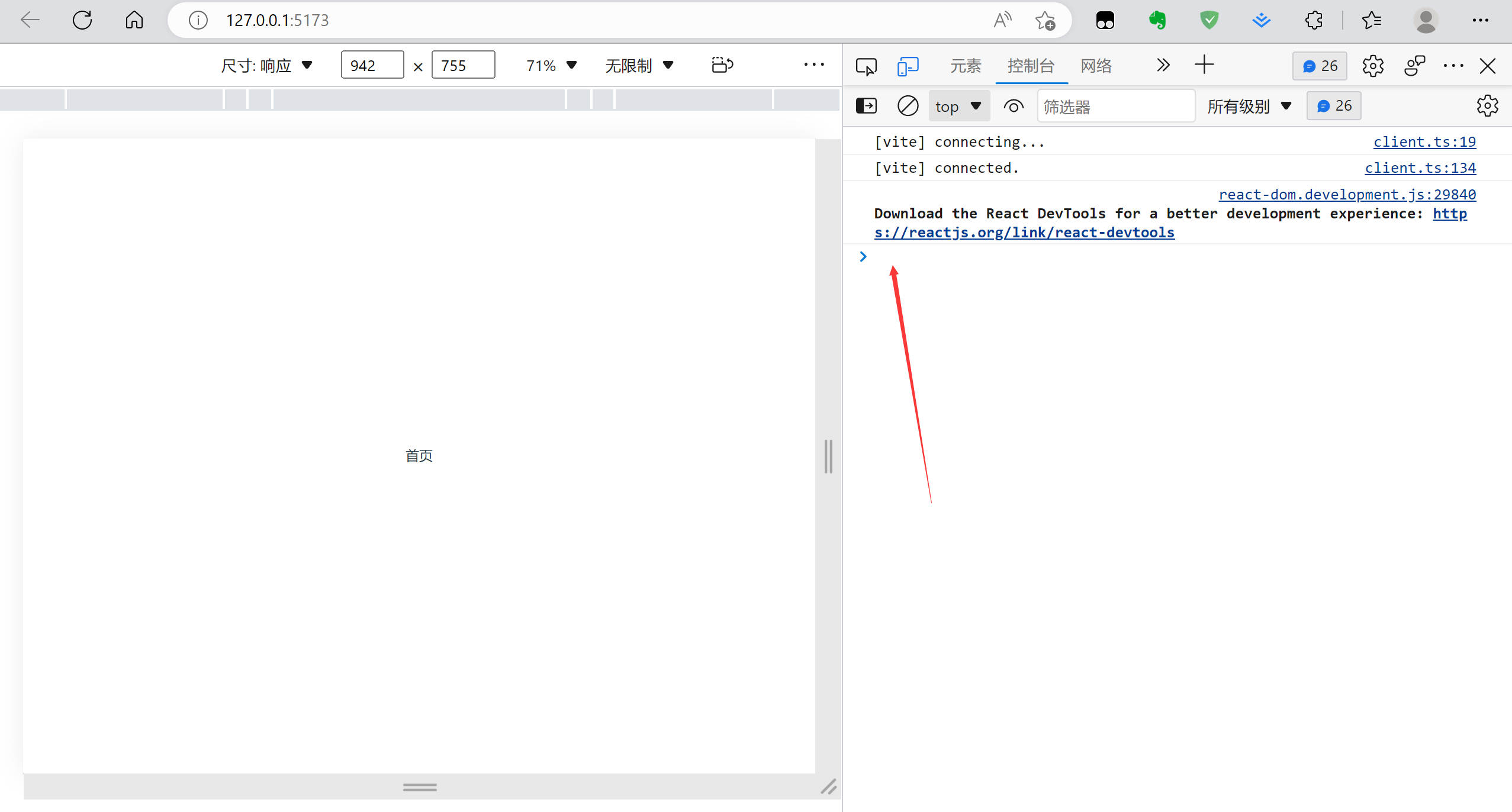Expand the 所有级别 log levels dropdown

[x=1249, y=107]
